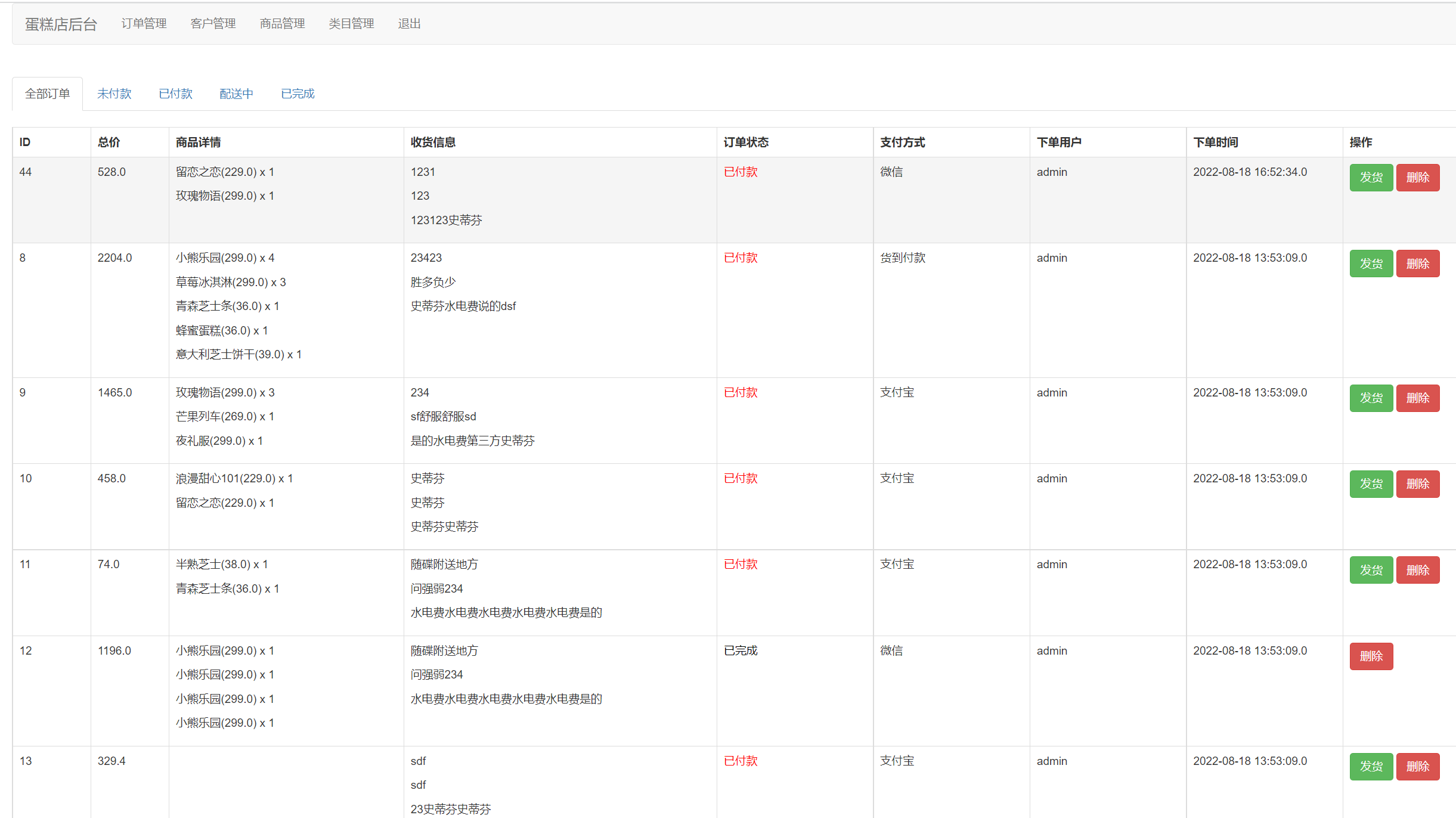This screenshot has width=1456, height=818.
Task: Ship order ID 8 with 发货
Action: [x=1371, y=264]
